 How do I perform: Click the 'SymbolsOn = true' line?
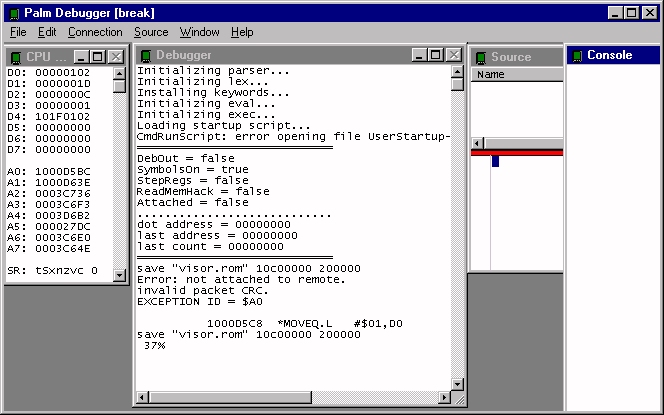coord(193,169)
